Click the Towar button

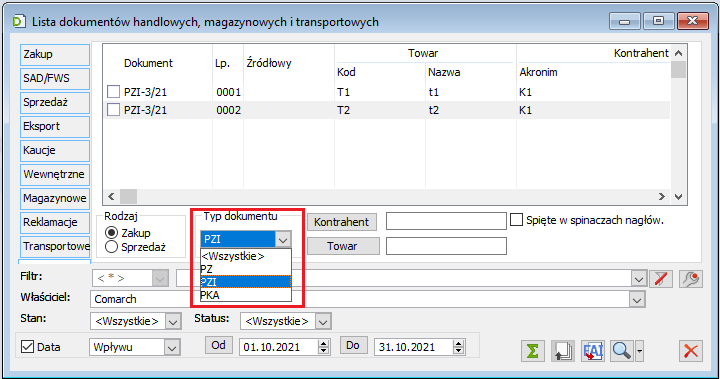click(343, 246)
